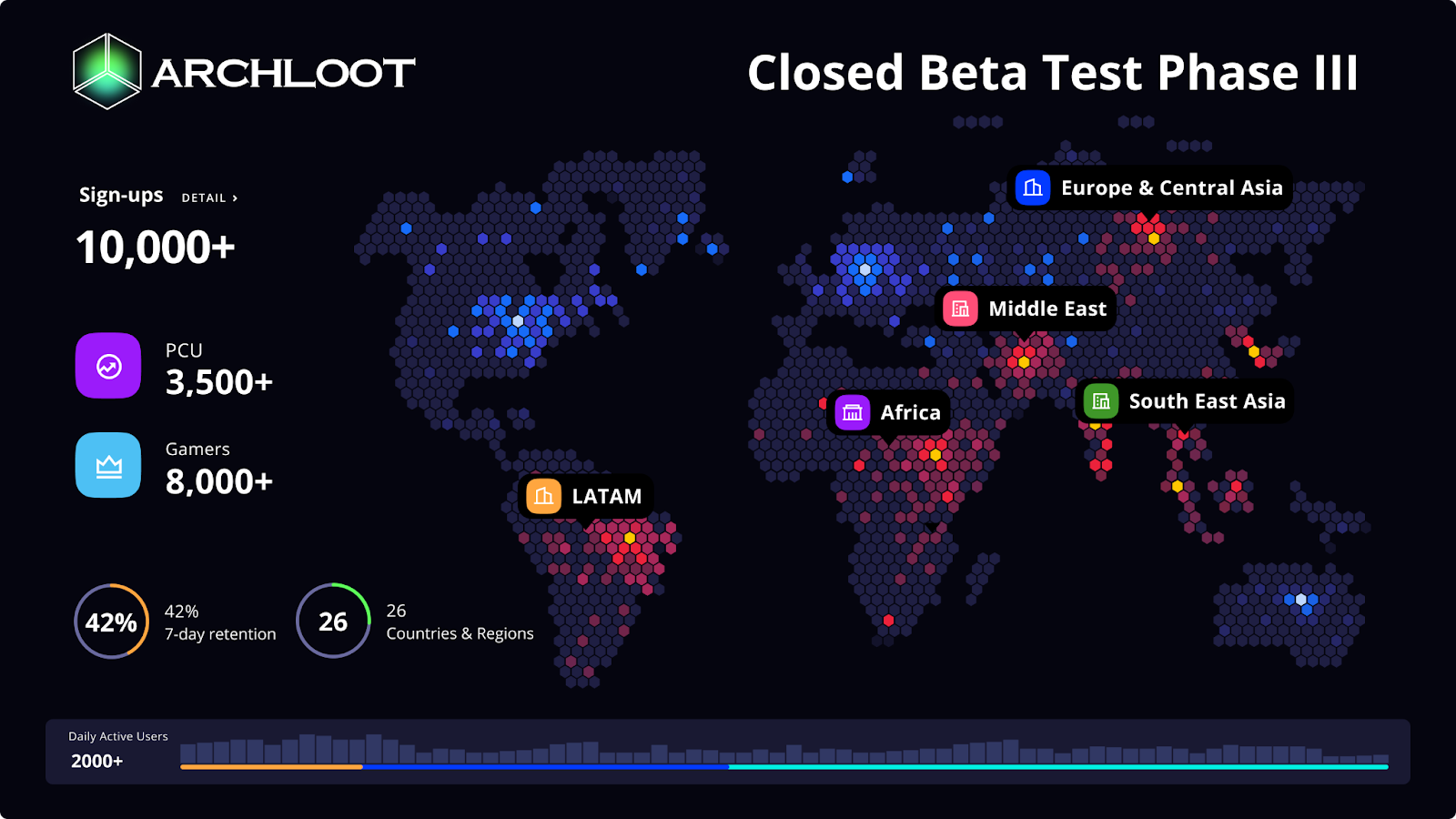Click the Africa region label
This screenshot has height=819, width=1456.
tap(910, 412)
